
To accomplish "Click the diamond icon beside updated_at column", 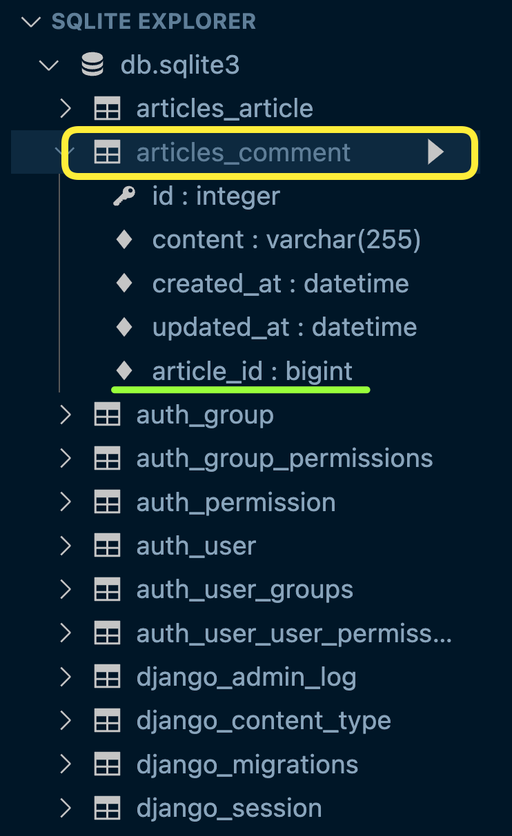I will [124, 327].
